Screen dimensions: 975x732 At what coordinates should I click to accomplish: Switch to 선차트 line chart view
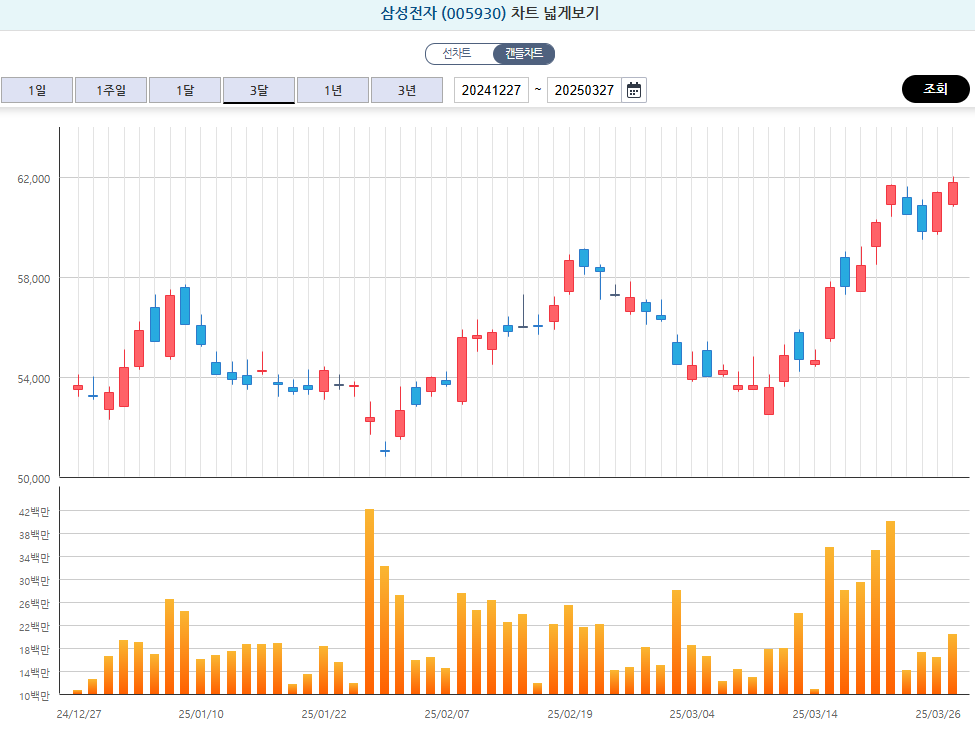click(457, 53)
